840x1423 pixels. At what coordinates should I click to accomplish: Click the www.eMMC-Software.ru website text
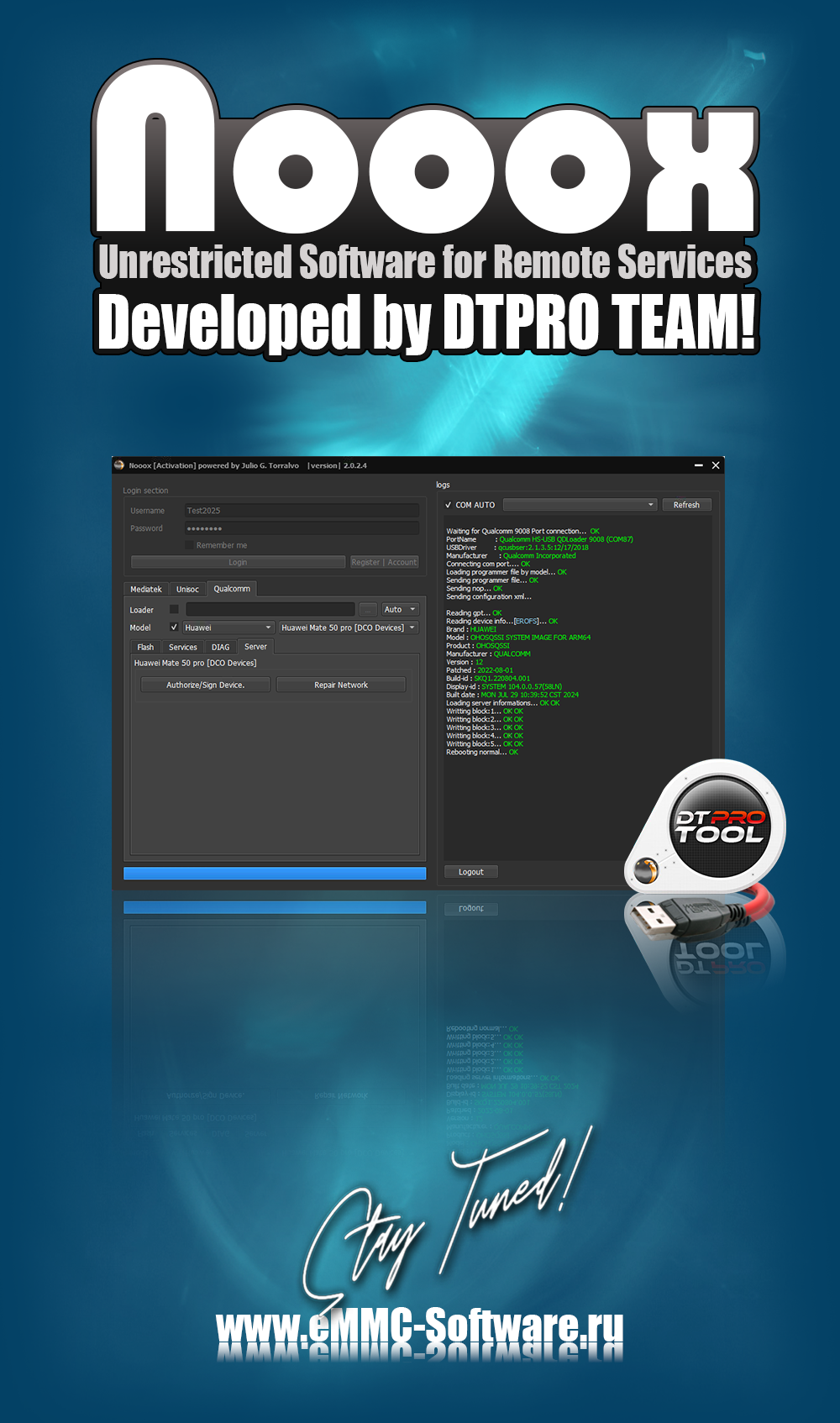tap(420, 1327)
